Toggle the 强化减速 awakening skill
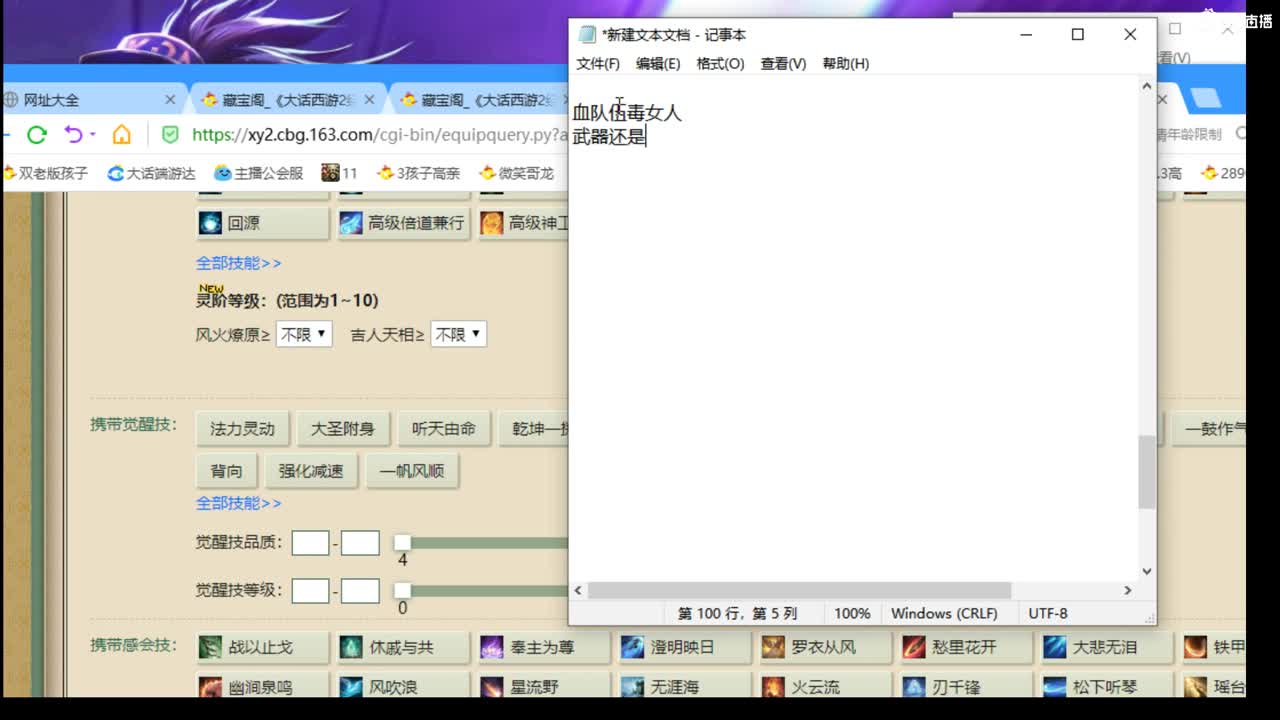The width and height of the screenshot is (1280, 720). pos(311,471)
